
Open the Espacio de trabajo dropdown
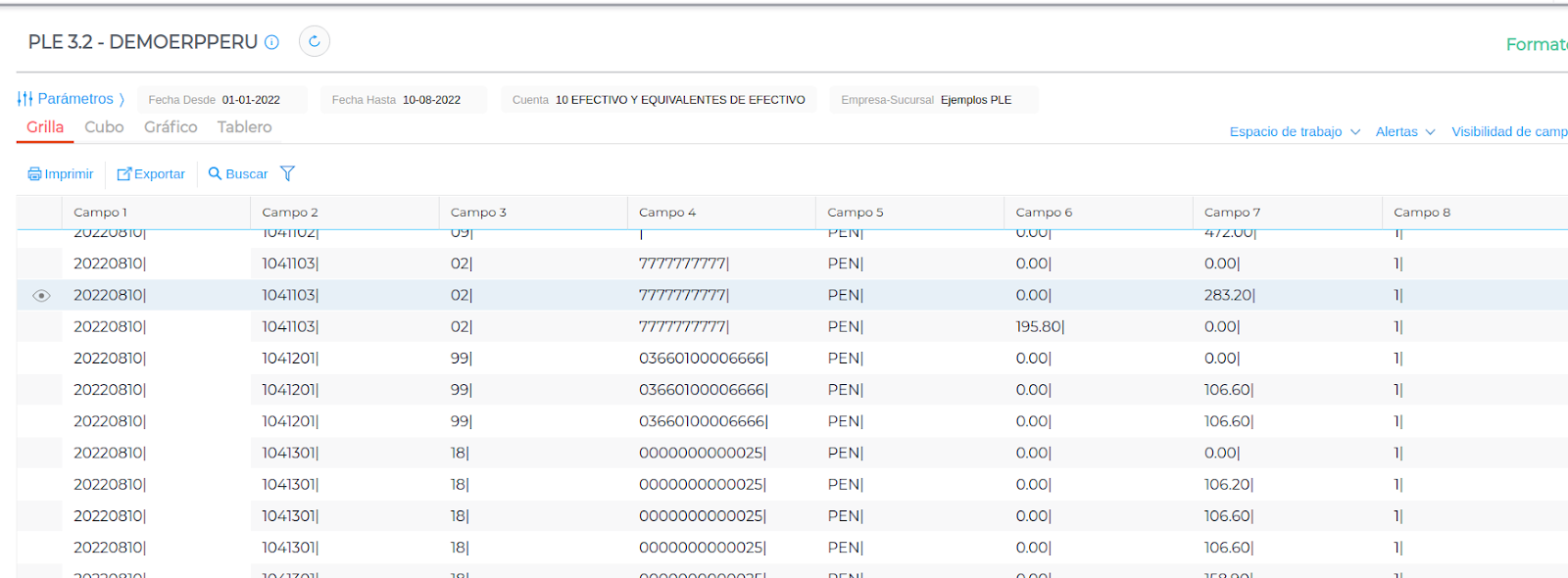(x=1295, y=131)
